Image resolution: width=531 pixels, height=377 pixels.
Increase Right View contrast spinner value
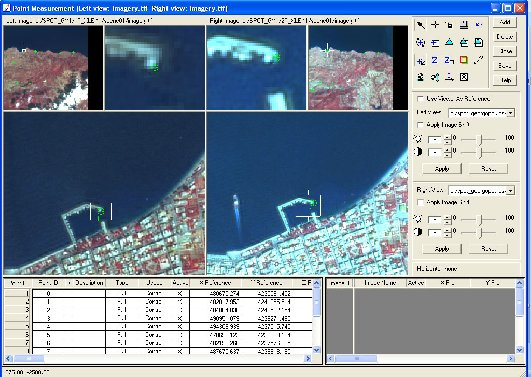pyautogui.click(x=448, y=230)
